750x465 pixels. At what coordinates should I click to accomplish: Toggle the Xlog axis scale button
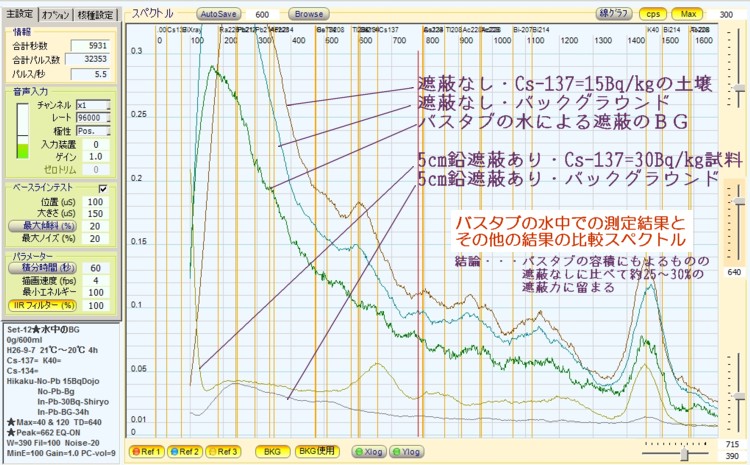point(368,452)
